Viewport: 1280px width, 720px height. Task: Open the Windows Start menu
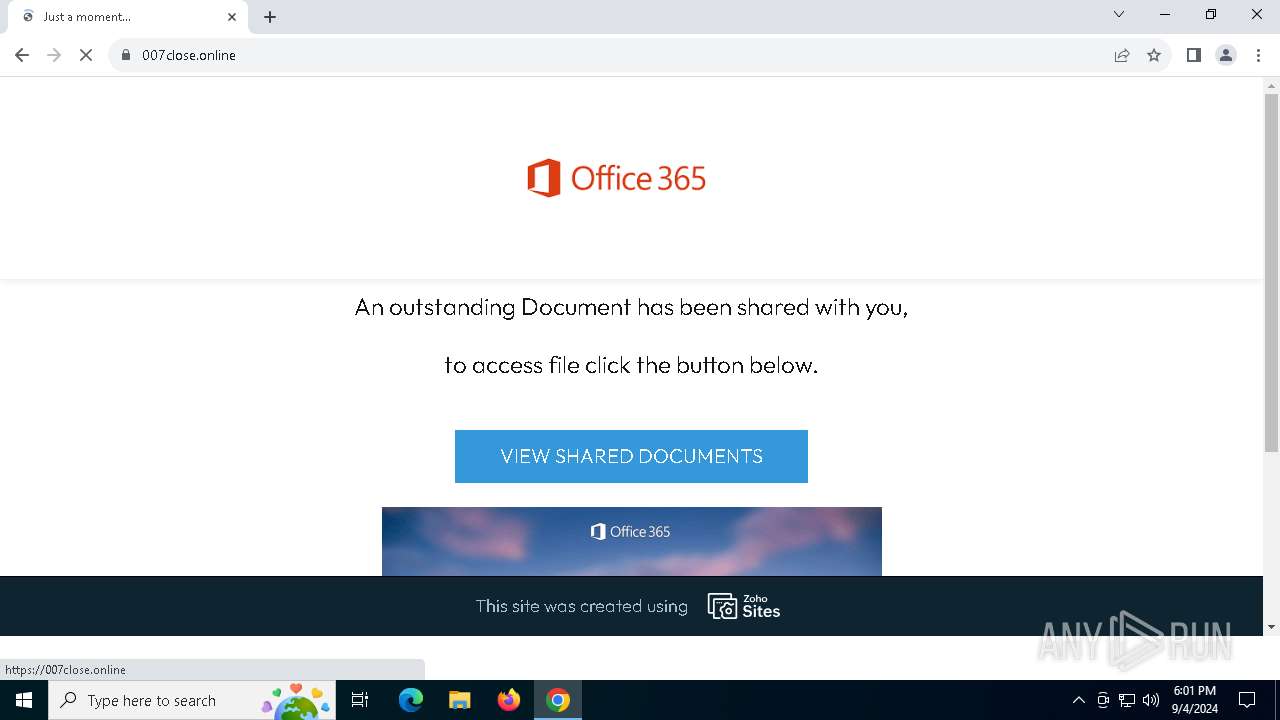(24, 700)
